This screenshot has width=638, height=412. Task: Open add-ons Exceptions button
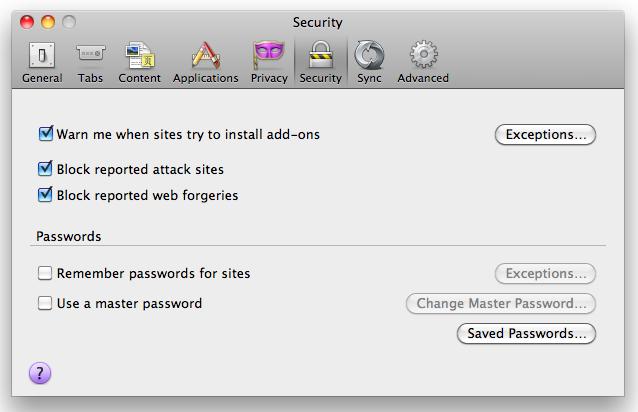point(545,134)
